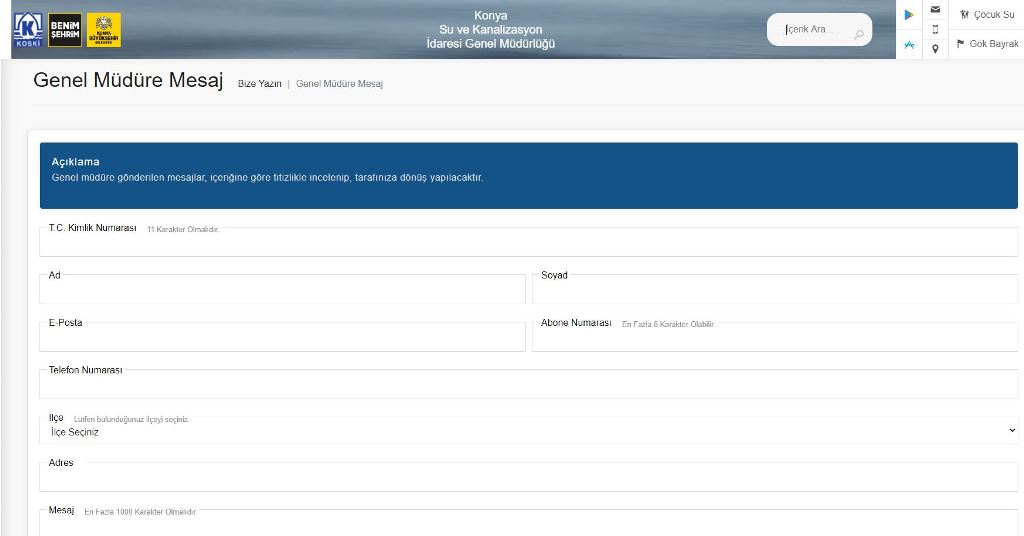Image resolution: width=1024 pixels, height=536 pixels.
Task: Click the Abone Numarası input field
Action: (774, 339)
